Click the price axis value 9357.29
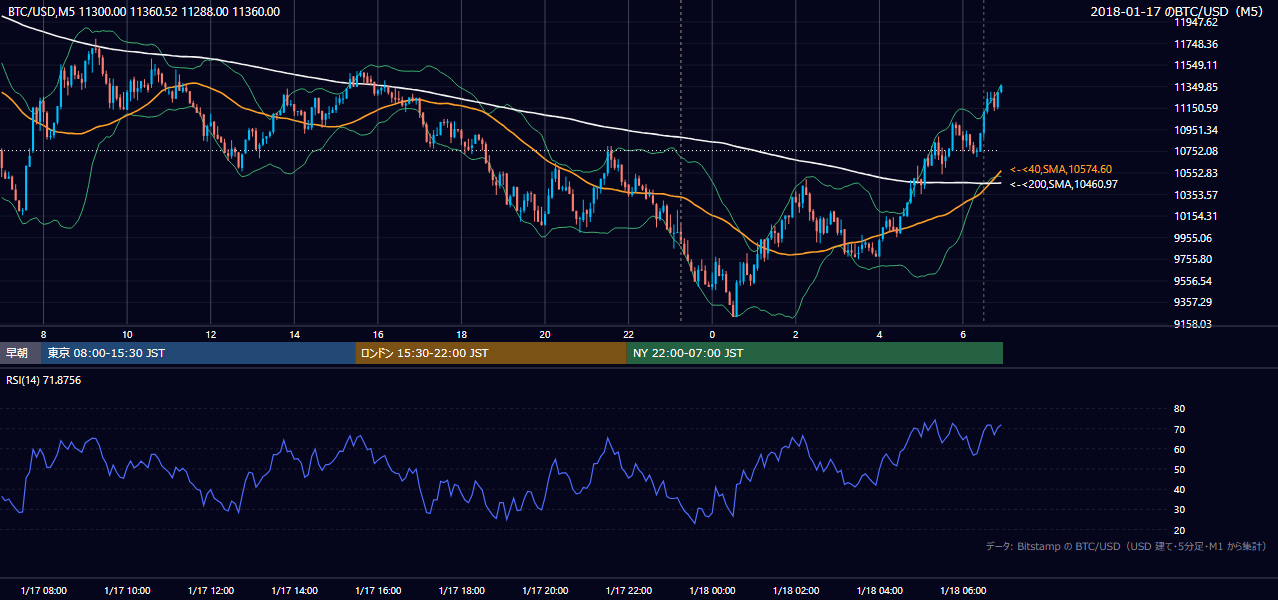 (1195, 302)
